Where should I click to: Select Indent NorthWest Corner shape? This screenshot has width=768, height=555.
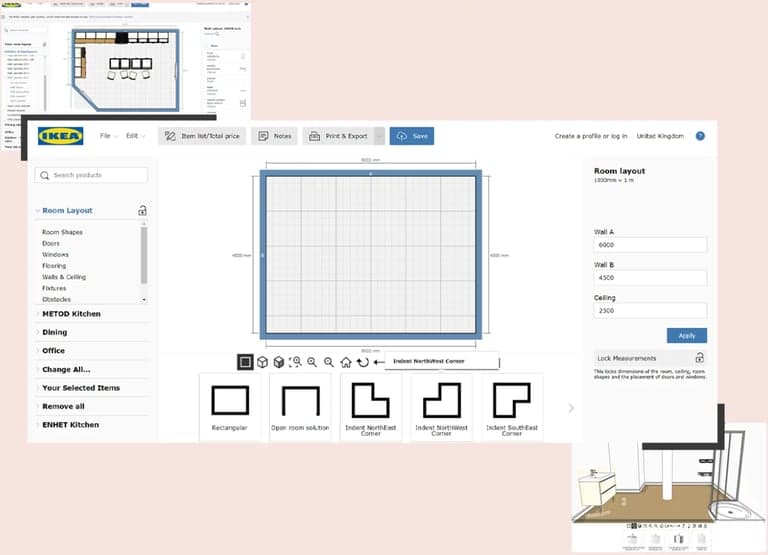coord(441,408)
